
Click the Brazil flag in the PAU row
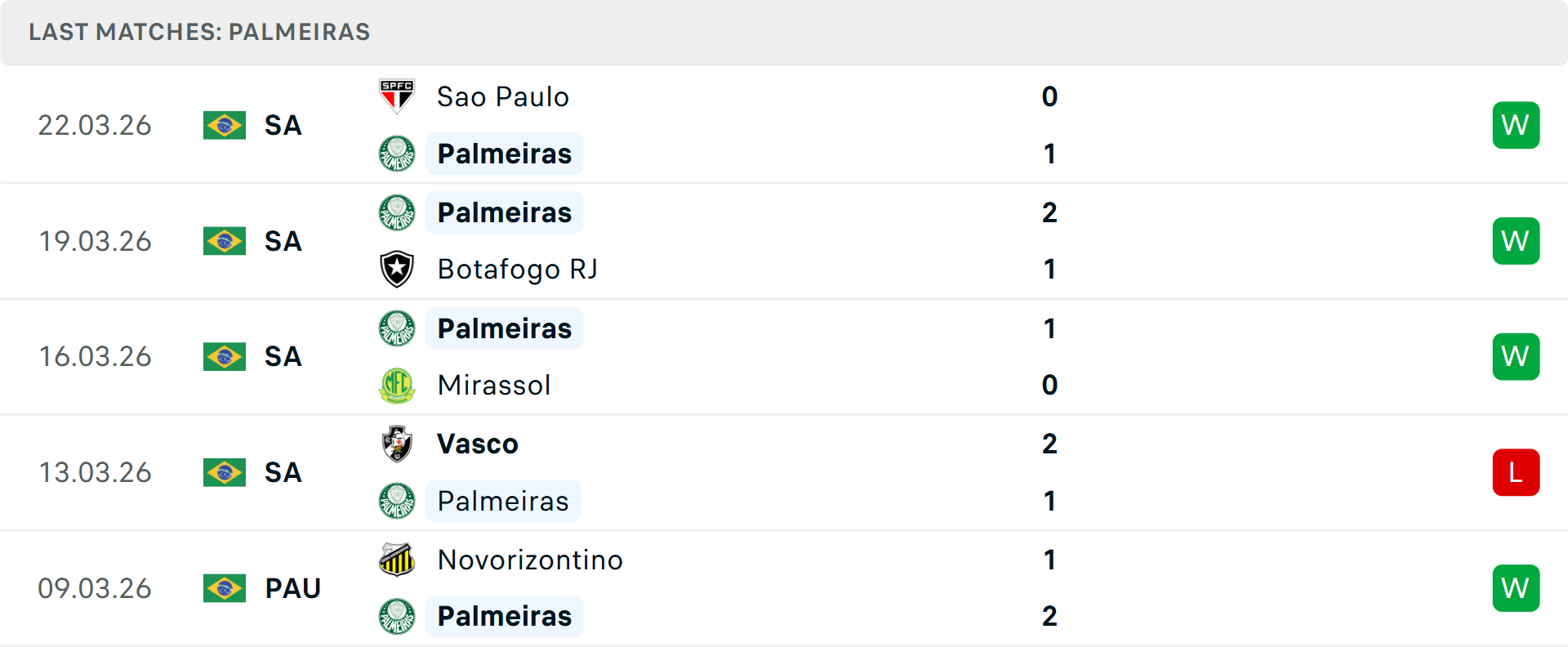(x=224, y=587)
